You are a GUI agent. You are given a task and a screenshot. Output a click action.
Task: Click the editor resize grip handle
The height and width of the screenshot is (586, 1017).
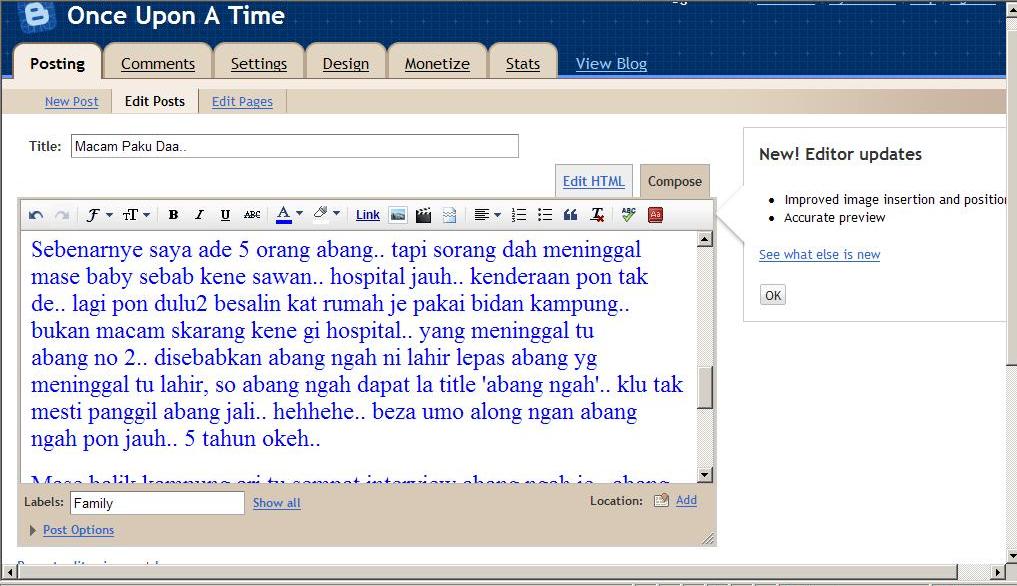[x=708, y=538]
